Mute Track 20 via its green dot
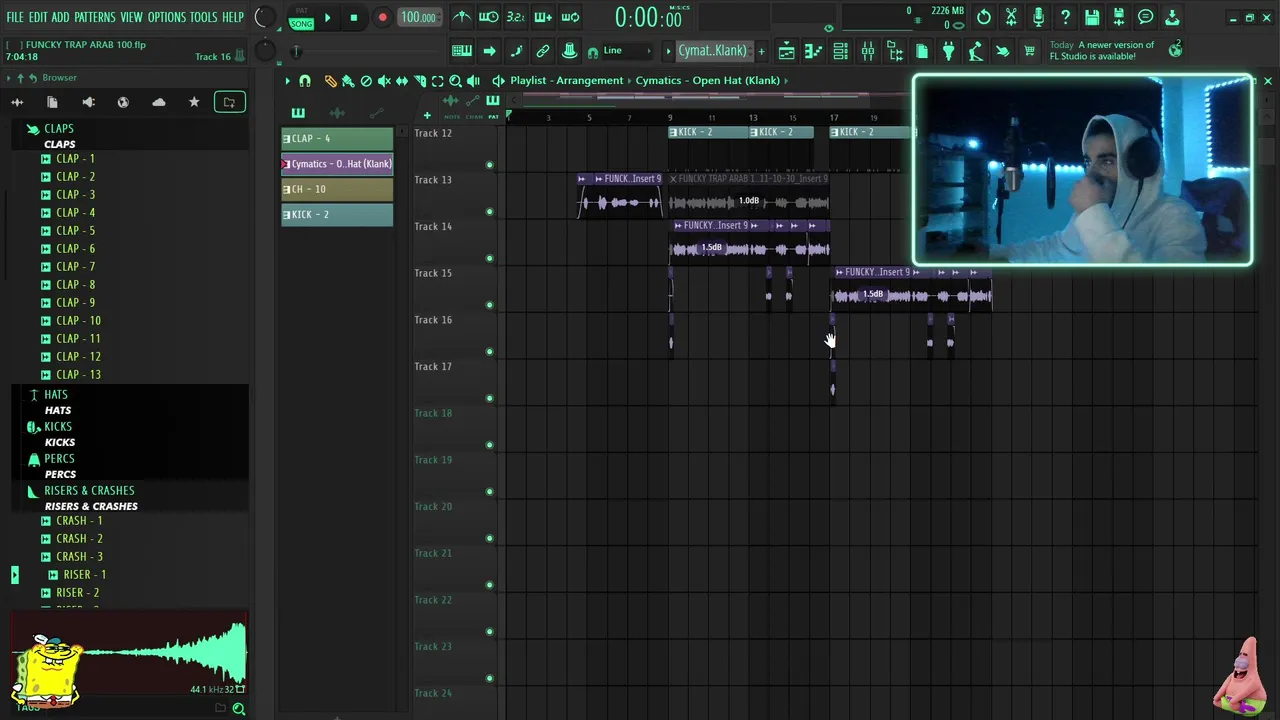The width and height of the screenshot is (1280, 720). coord(489,538)
